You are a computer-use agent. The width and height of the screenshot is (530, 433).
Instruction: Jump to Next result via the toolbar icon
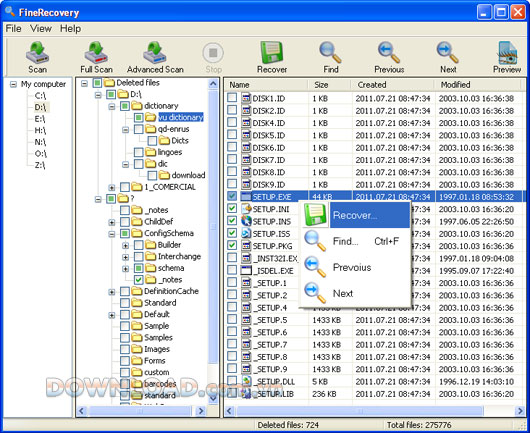click(448, 53)
